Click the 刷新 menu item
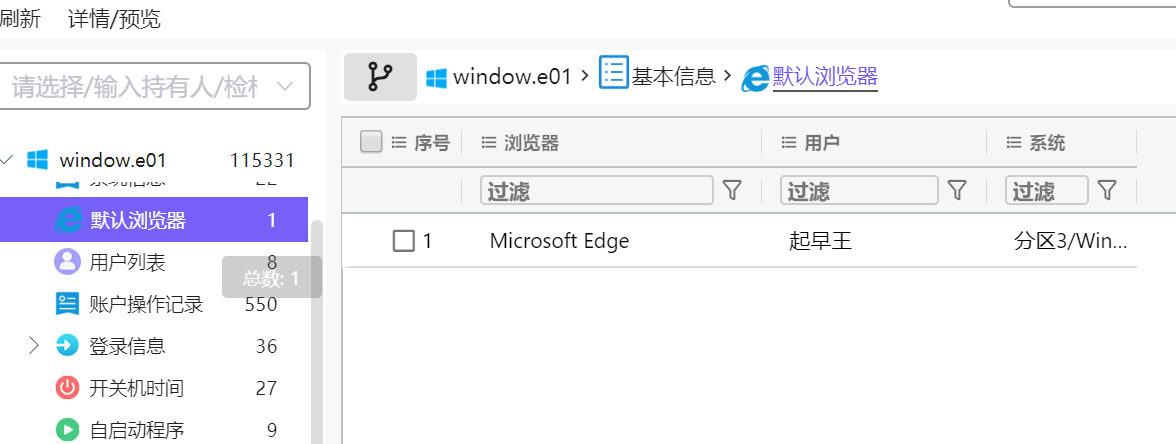Viewport: 1176px width, 444px height. point(20,19)
